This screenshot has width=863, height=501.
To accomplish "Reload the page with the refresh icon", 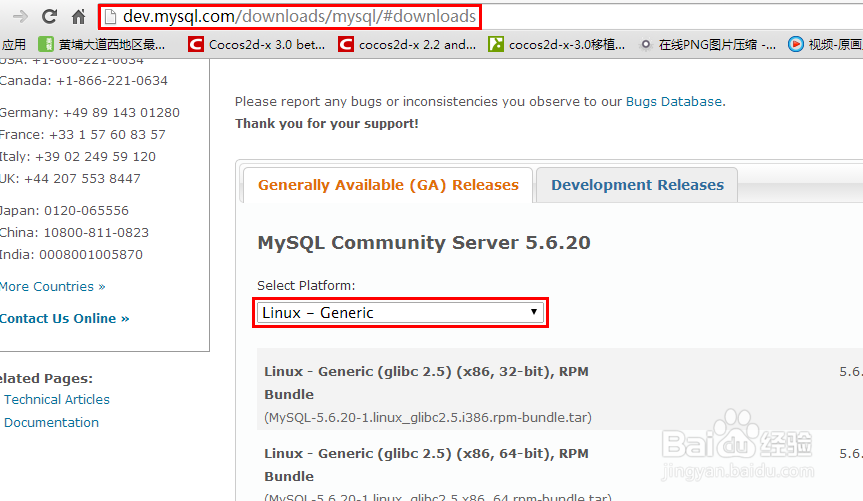I will (50, 17).
